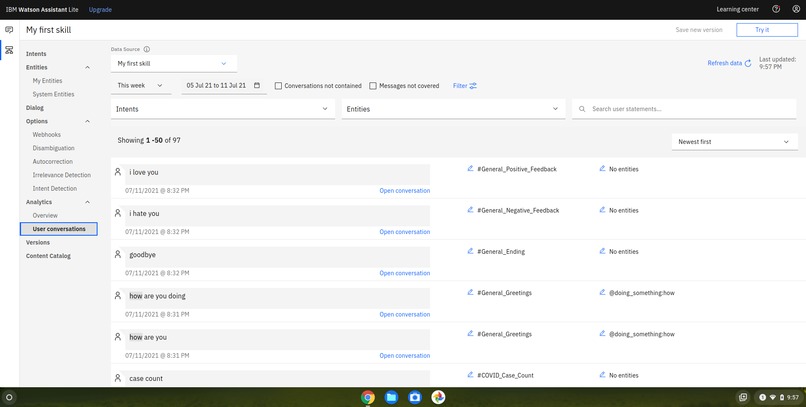
Task: Click the ChromeOS launcher circle
Action: (x=9, y=397)
